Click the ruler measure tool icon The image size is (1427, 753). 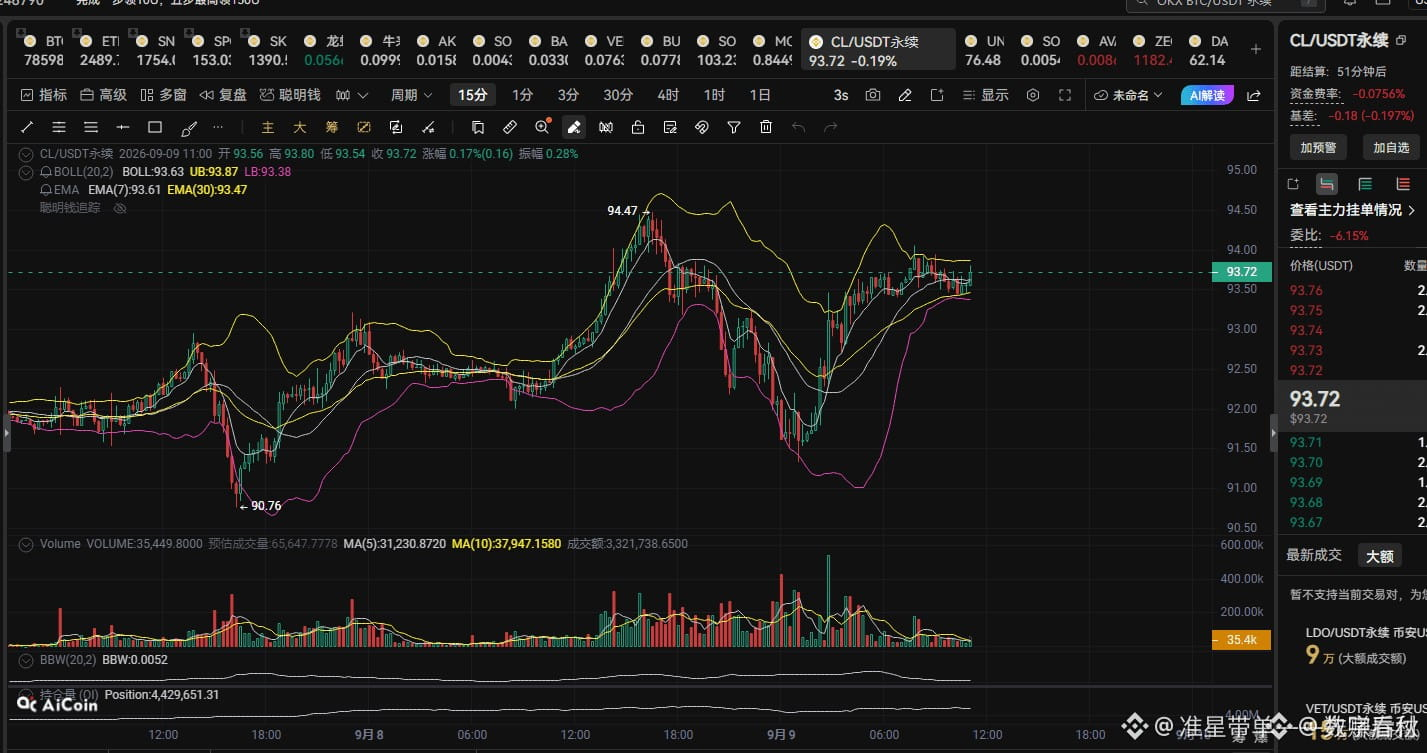(509, 127)
